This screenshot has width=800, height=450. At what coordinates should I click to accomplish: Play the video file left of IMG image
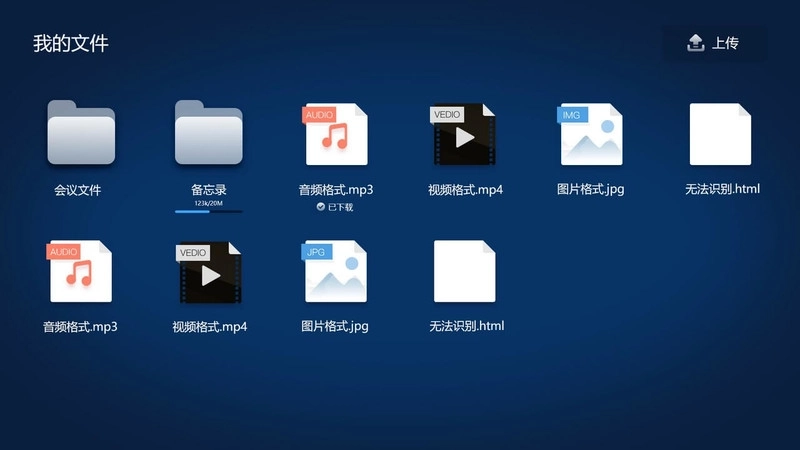click(465, 134)
